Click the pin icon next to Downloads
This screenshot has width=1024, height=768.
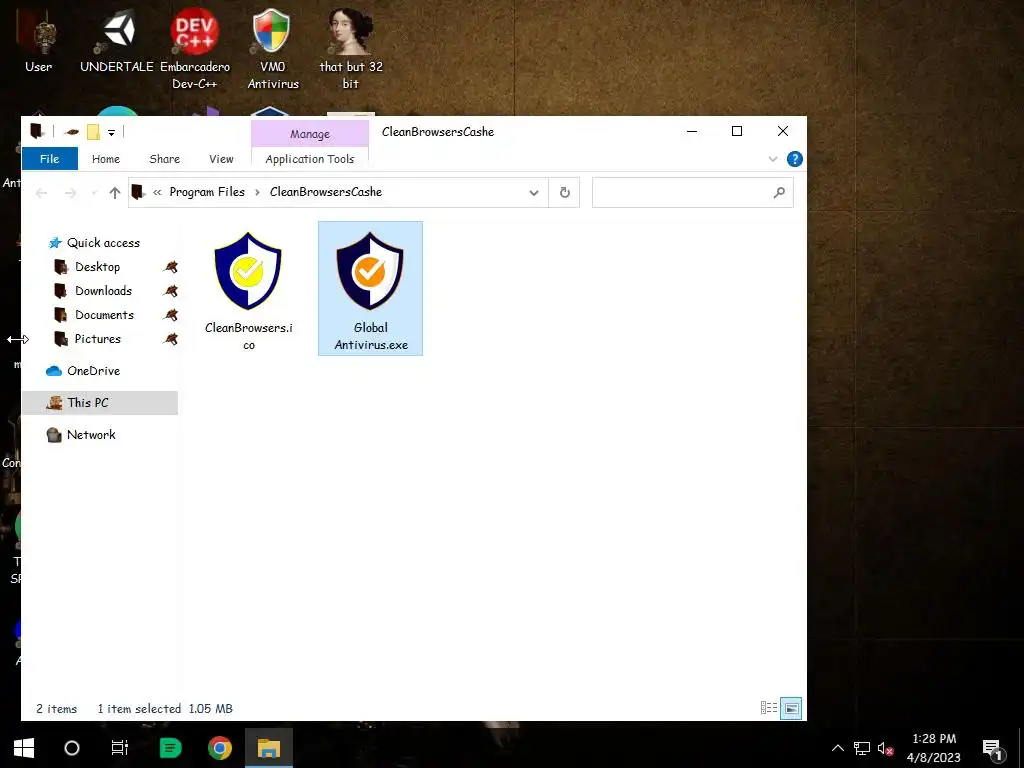coord(170,291)
